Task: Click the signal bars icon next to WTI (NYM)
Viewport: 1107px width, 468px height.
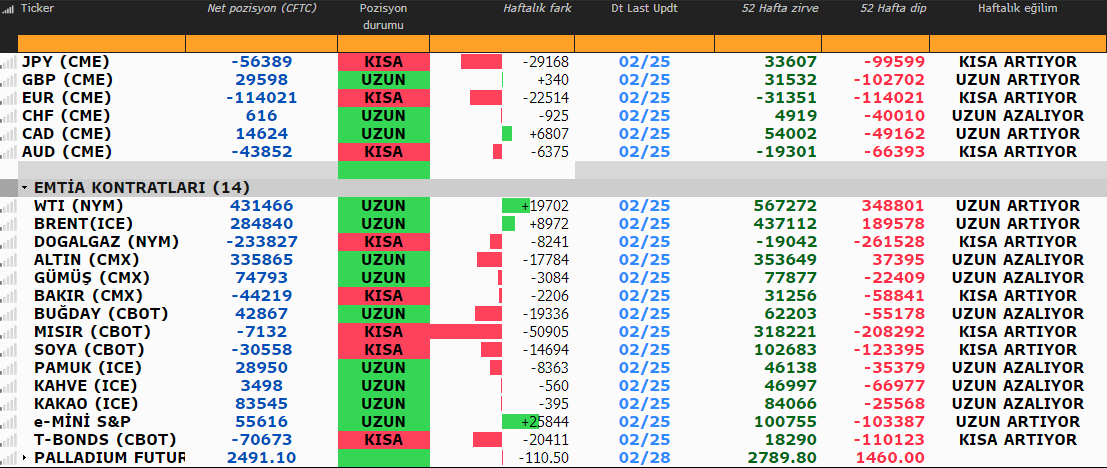Action: tap(10, 206)
